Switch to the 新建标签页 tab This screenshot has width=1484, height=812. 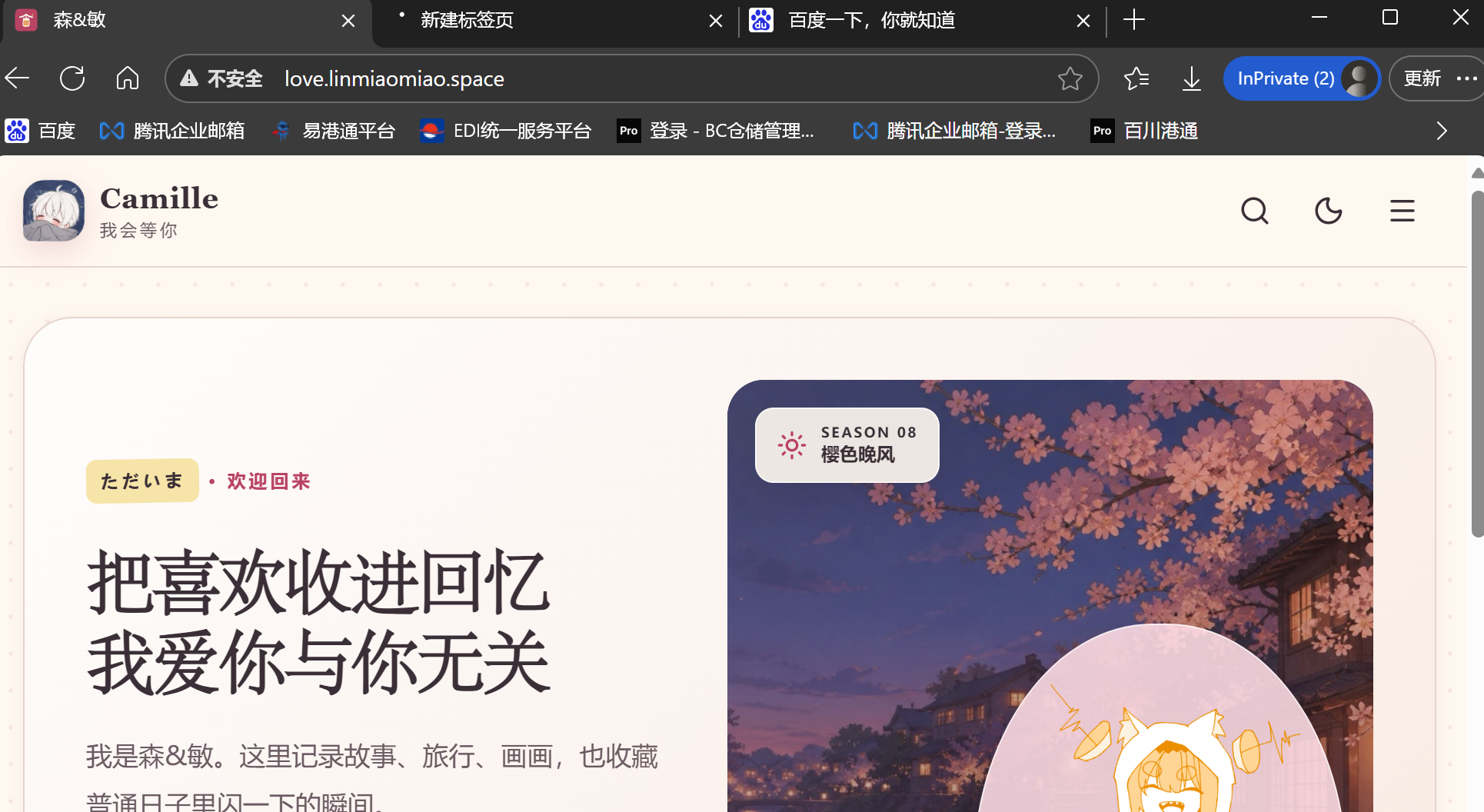point(554,21)
